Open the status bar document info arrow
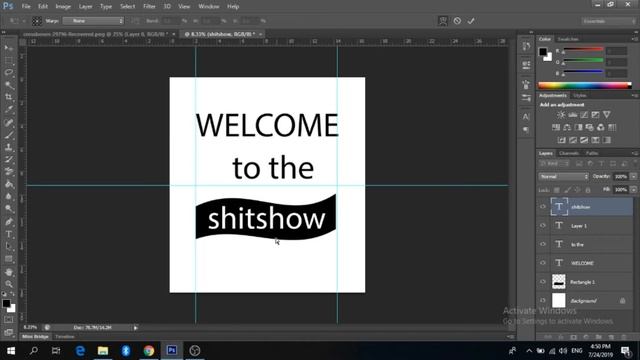 136,327
